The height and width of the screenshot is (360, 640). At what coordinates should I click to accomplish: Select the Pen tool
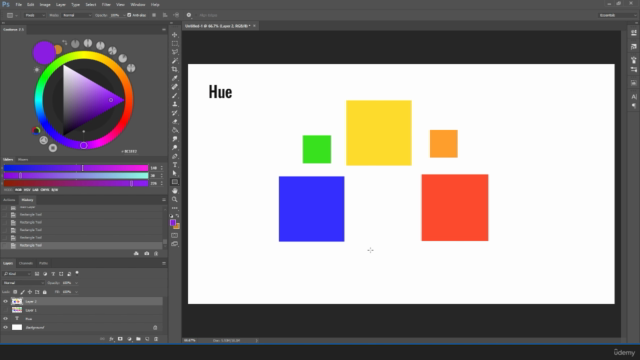pos(175,156)
